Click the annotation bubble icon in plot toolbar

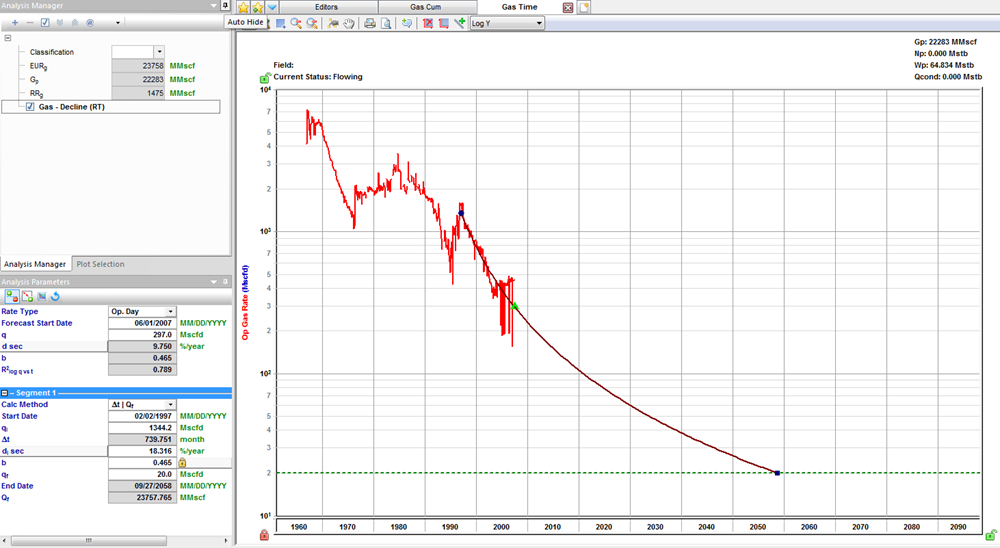[x=406, y=24]
